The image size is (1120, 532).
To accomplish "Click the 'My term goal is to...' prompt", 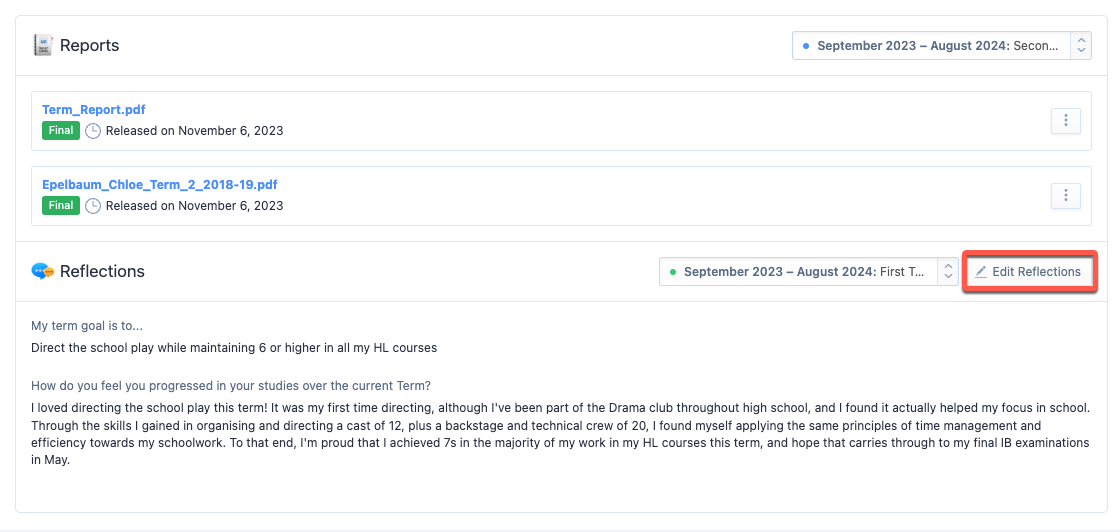I will (x=87, y=326).
